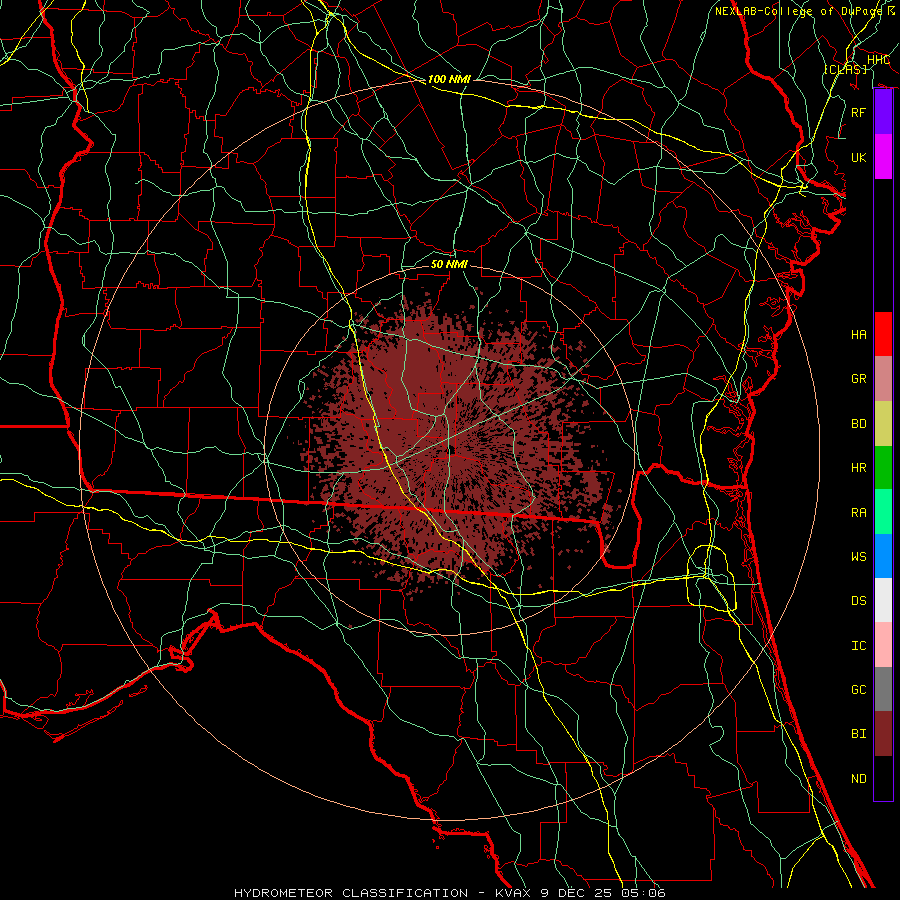Click the radar site center at the echo origin
900x900 pixels.
pos(451,451)
